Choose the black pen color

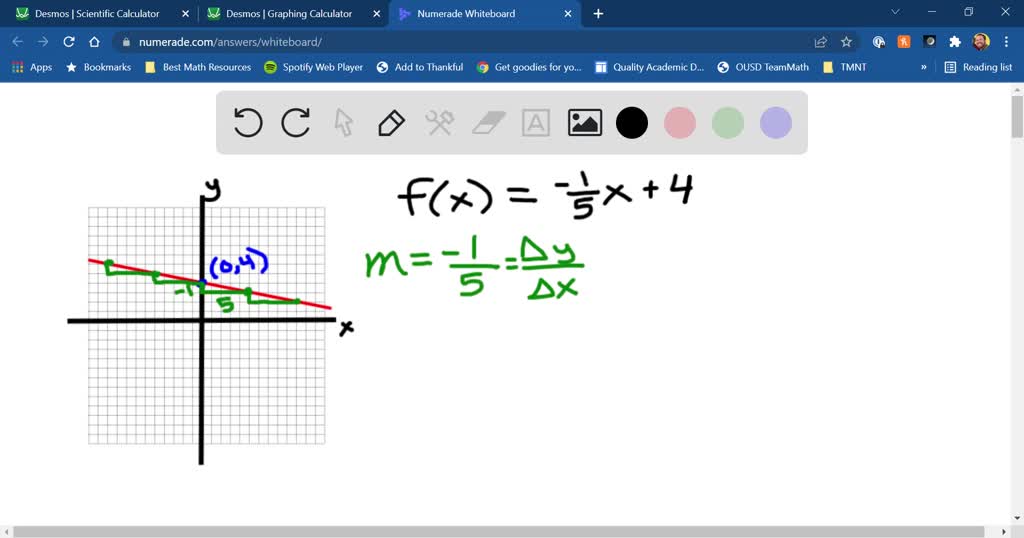pos(632,123)
